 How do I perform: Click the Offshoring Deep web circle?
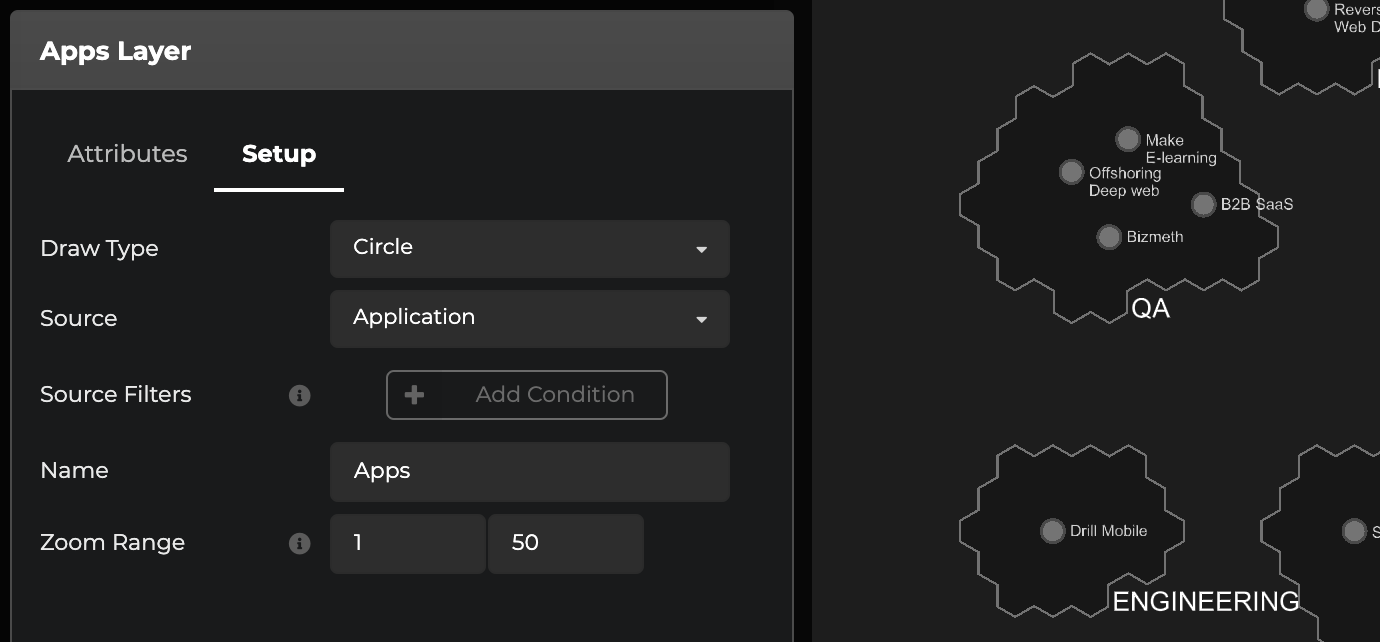tap(1071, 172)
